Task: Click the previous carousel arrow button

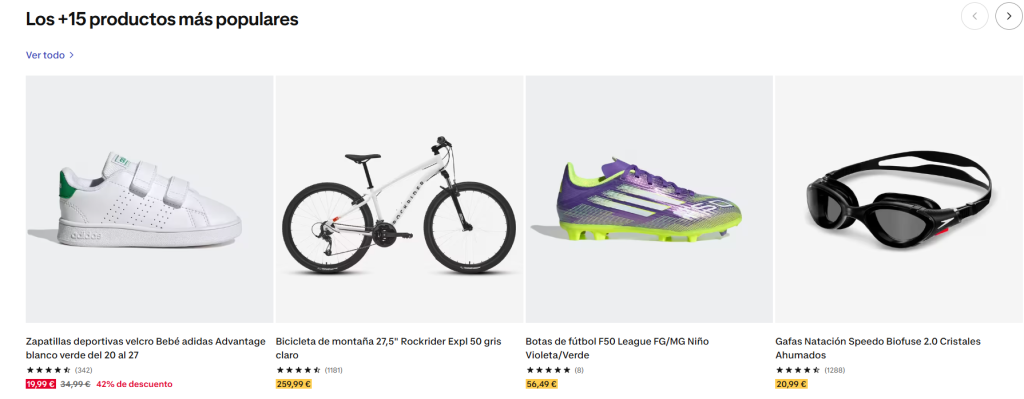Action: [x=975, y=16]
